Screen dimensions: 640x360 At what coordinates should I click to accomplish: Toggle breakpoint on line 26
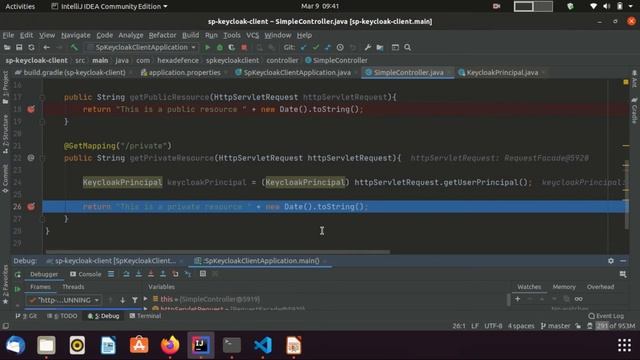[31, 207]
